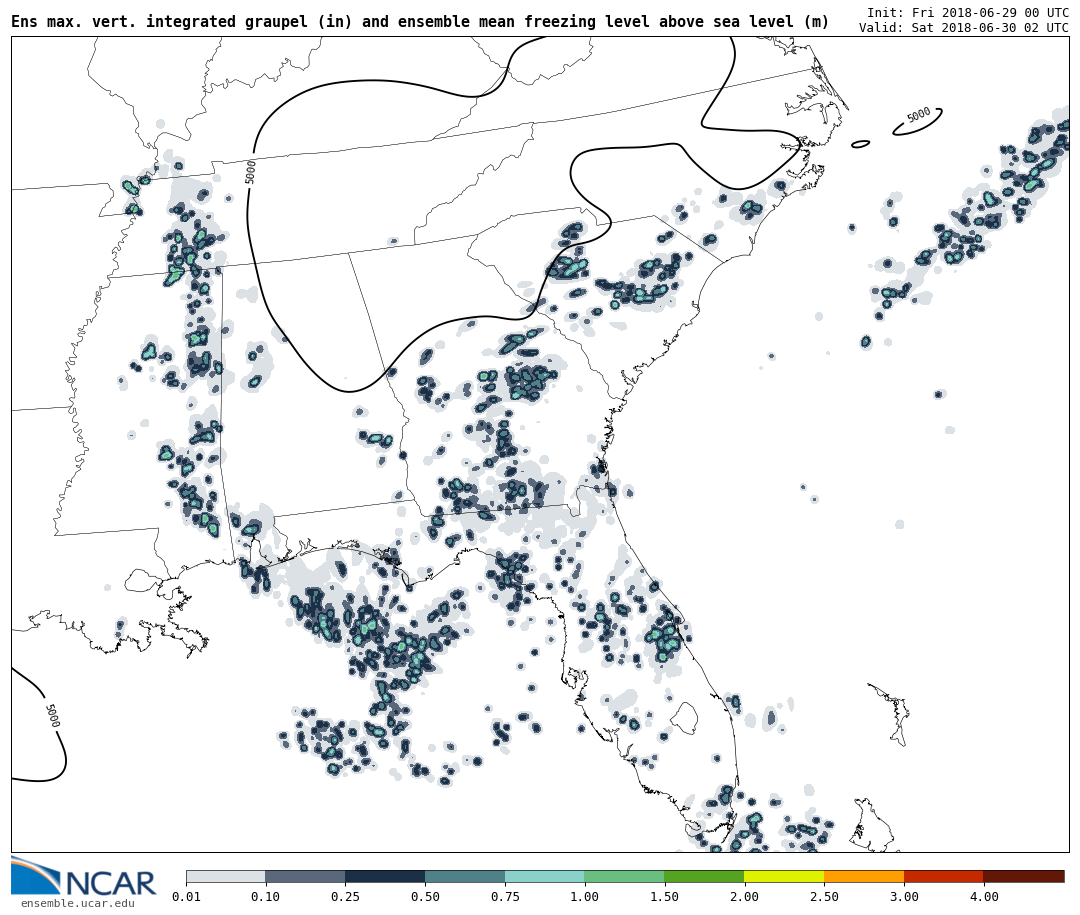Click the teal 0.50–0.75 colorbar segment
The width and height of the screenshot is (1080, 915).
[465, 876]
